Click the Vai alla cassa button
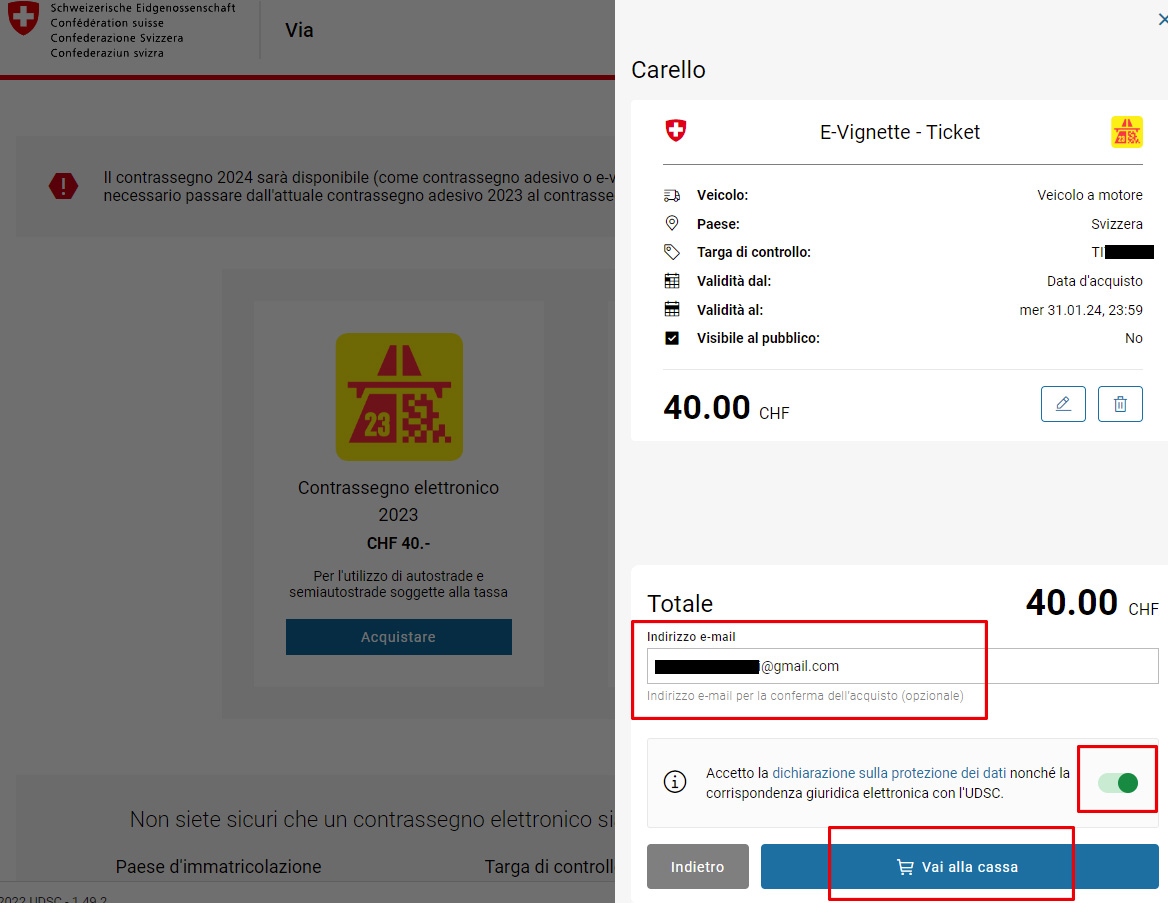The image size is (1168, 903). coord(959,866)
